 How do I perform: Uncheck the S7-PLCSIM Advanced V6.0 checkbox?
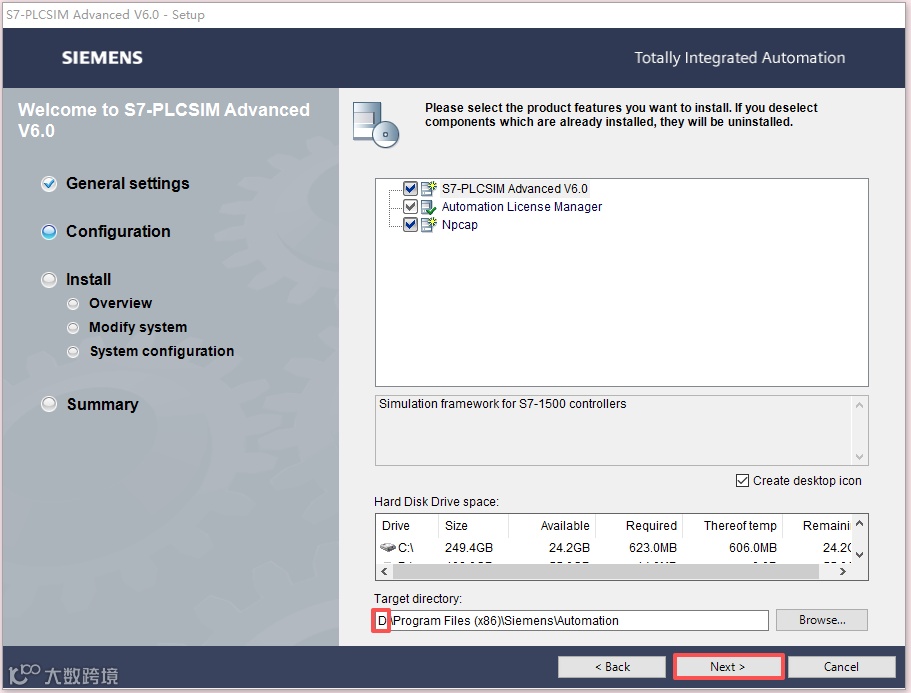click(410, 189)
